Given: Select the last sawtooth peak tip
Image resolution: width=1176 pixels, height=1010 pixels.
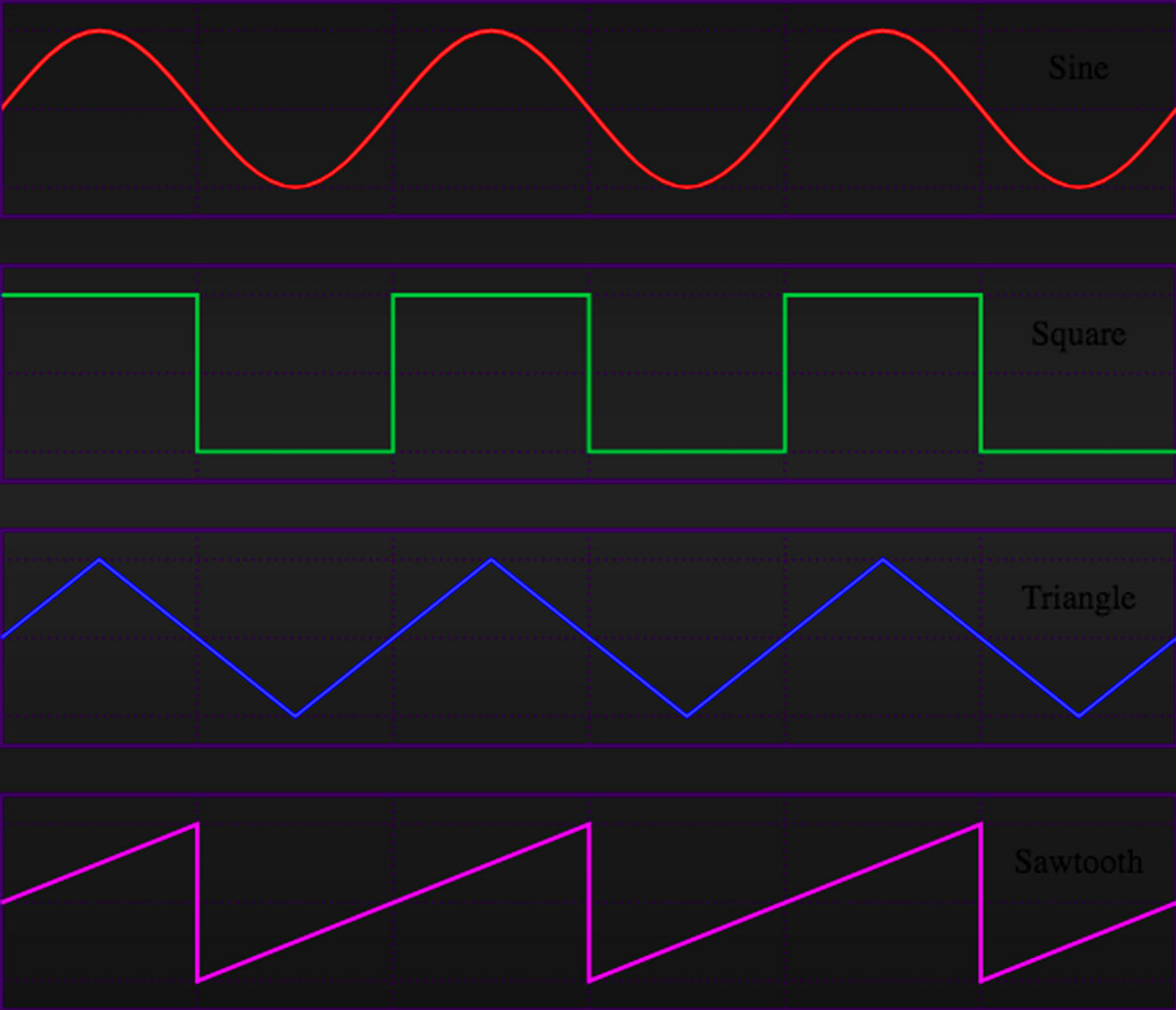Looking at the screenshot, I should tap(980, 825).
